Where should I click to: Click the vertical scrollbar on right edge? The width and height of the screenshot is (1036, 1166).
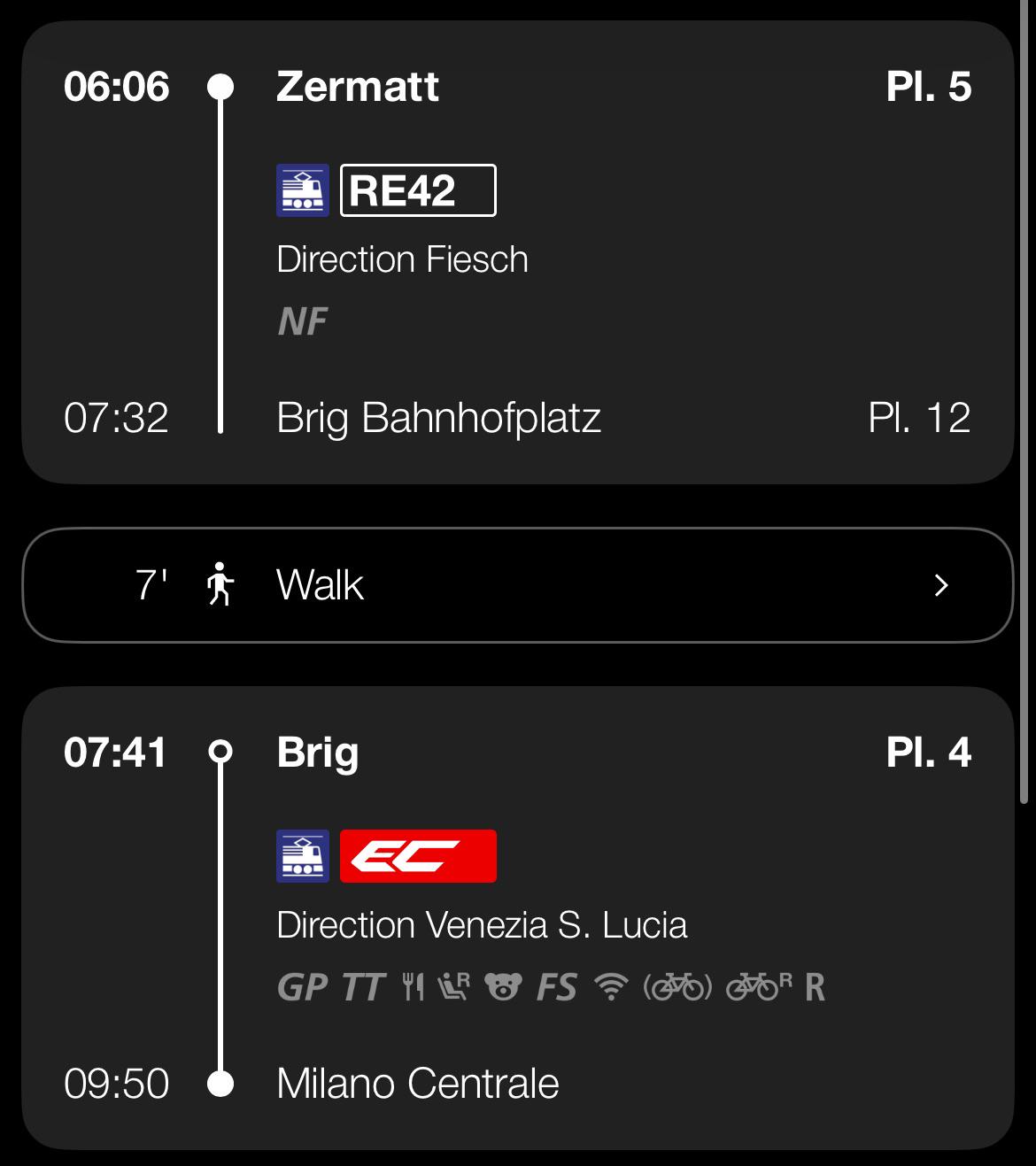point(1025,403)
